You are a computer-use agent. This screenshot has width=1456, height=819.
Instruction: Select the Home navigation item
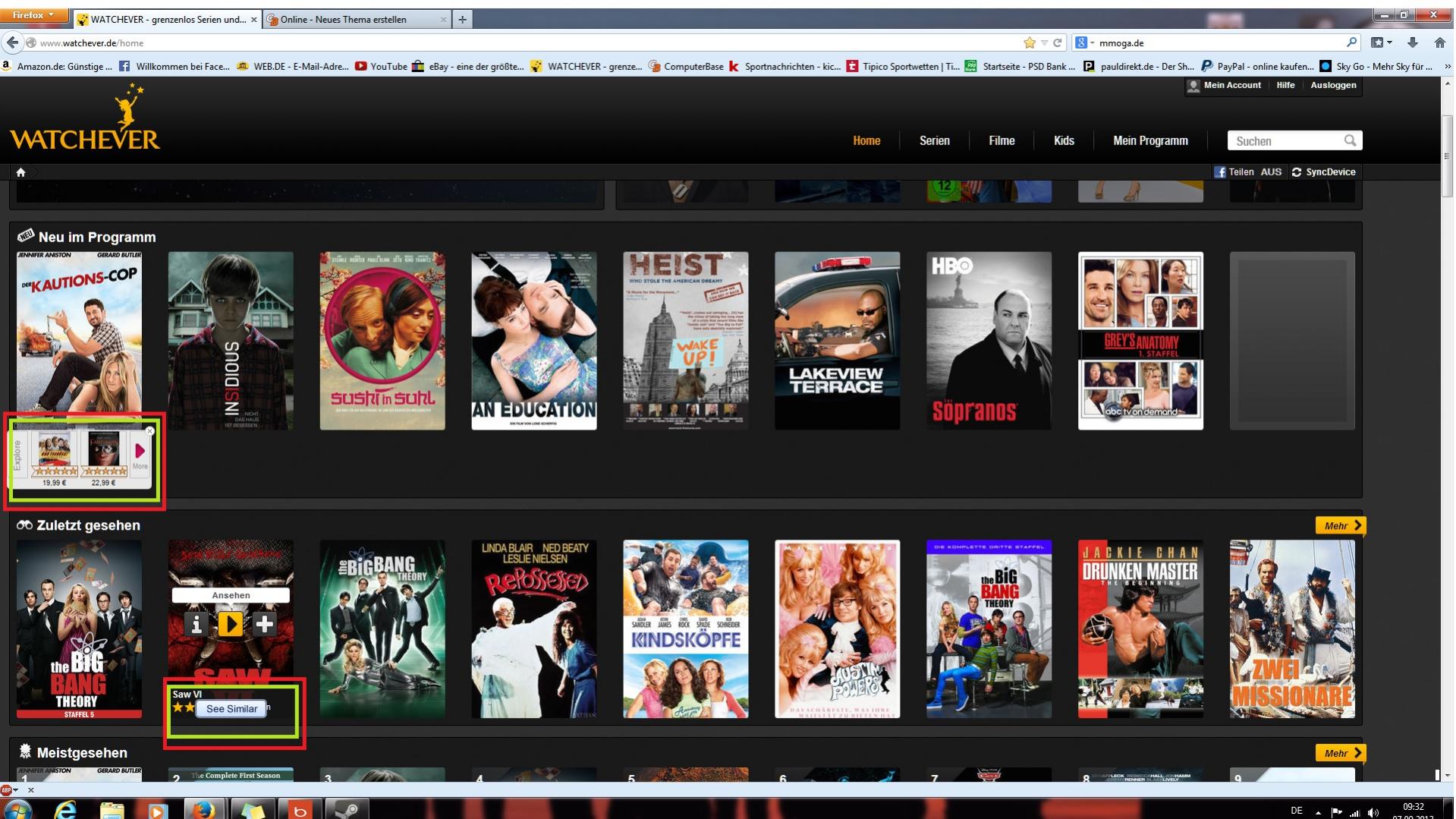866,140
